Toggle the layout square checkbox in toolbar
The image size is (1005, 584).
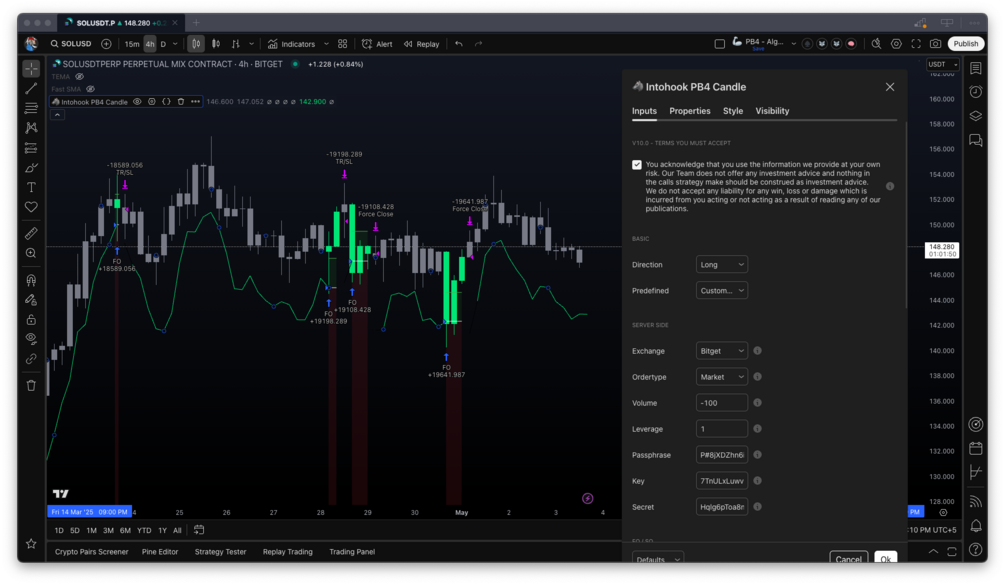tap(719, 44)
